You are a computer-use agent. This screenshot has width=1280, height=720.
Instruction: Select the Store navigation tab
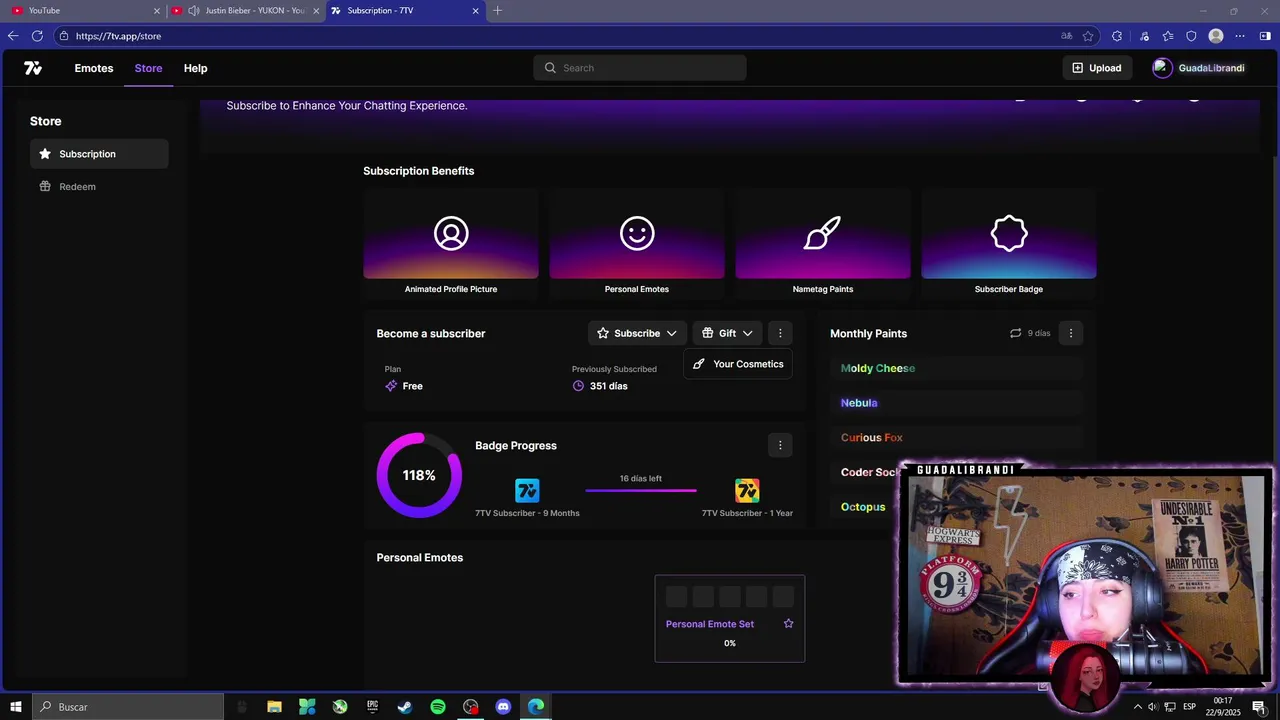click(148, 68)
